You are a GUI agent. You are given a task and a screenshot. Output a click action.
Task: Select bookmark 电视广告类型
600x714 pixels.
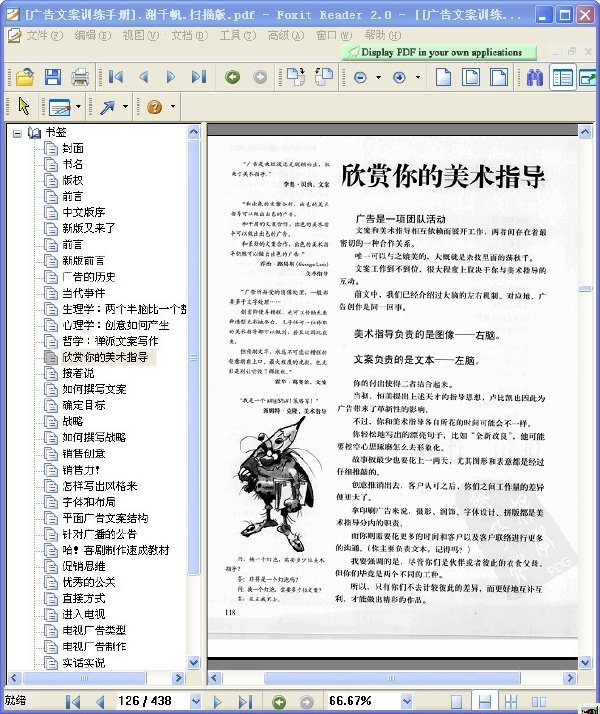coord(94,630)
